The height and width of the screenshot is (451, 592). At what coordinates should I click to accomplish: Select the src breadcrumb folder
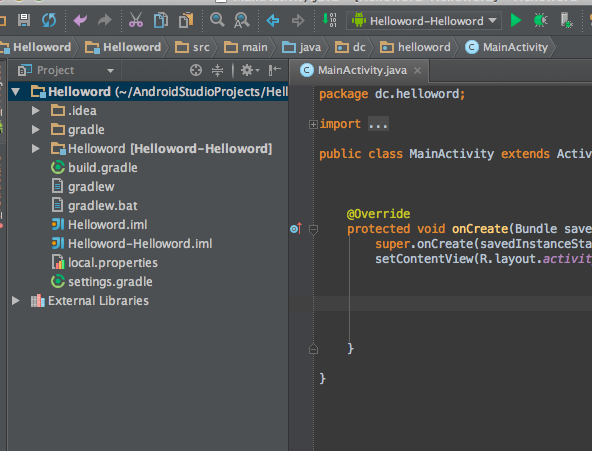192,47
